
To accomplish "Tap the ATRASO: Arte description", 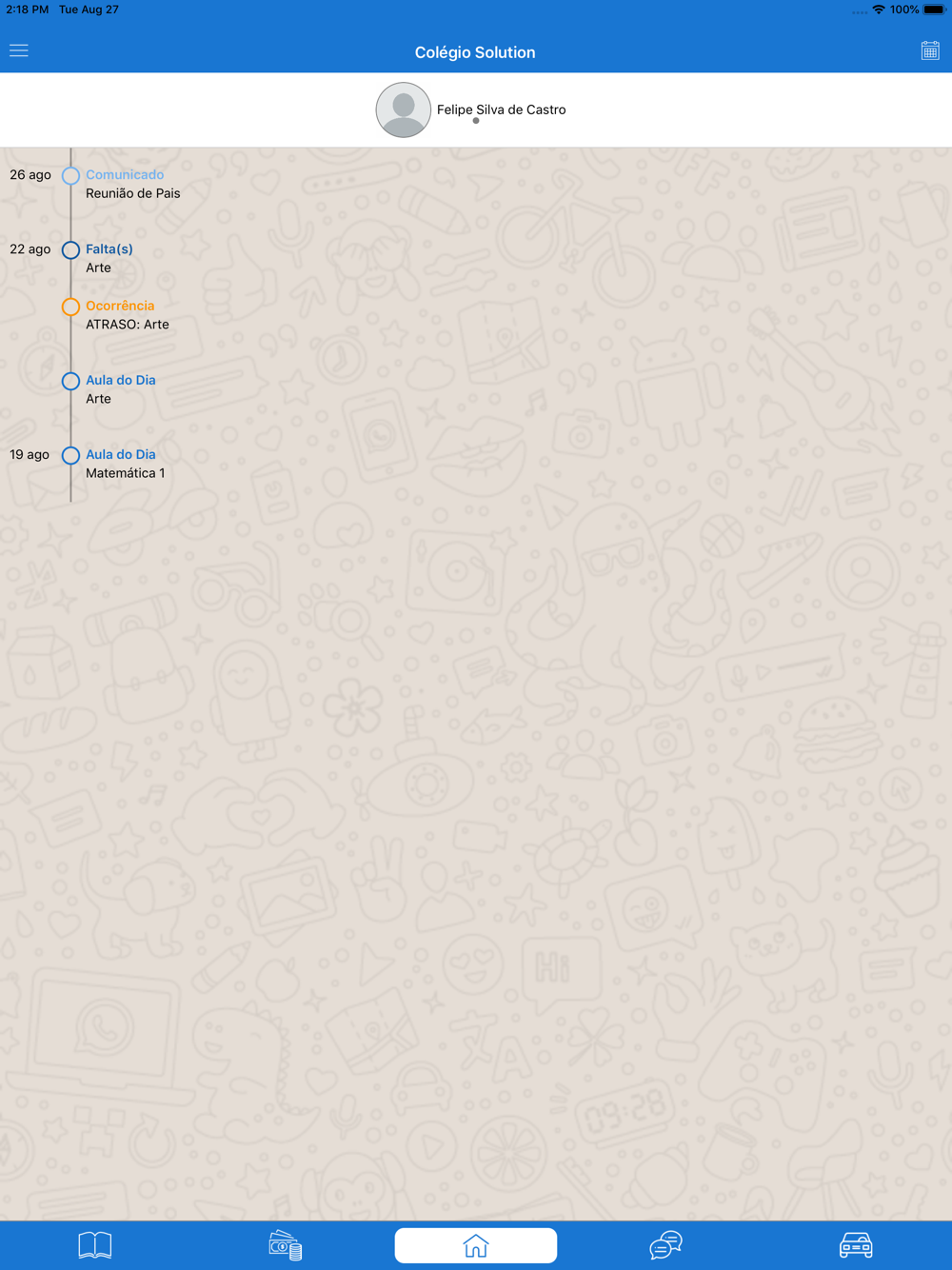I will coord(128,325).
